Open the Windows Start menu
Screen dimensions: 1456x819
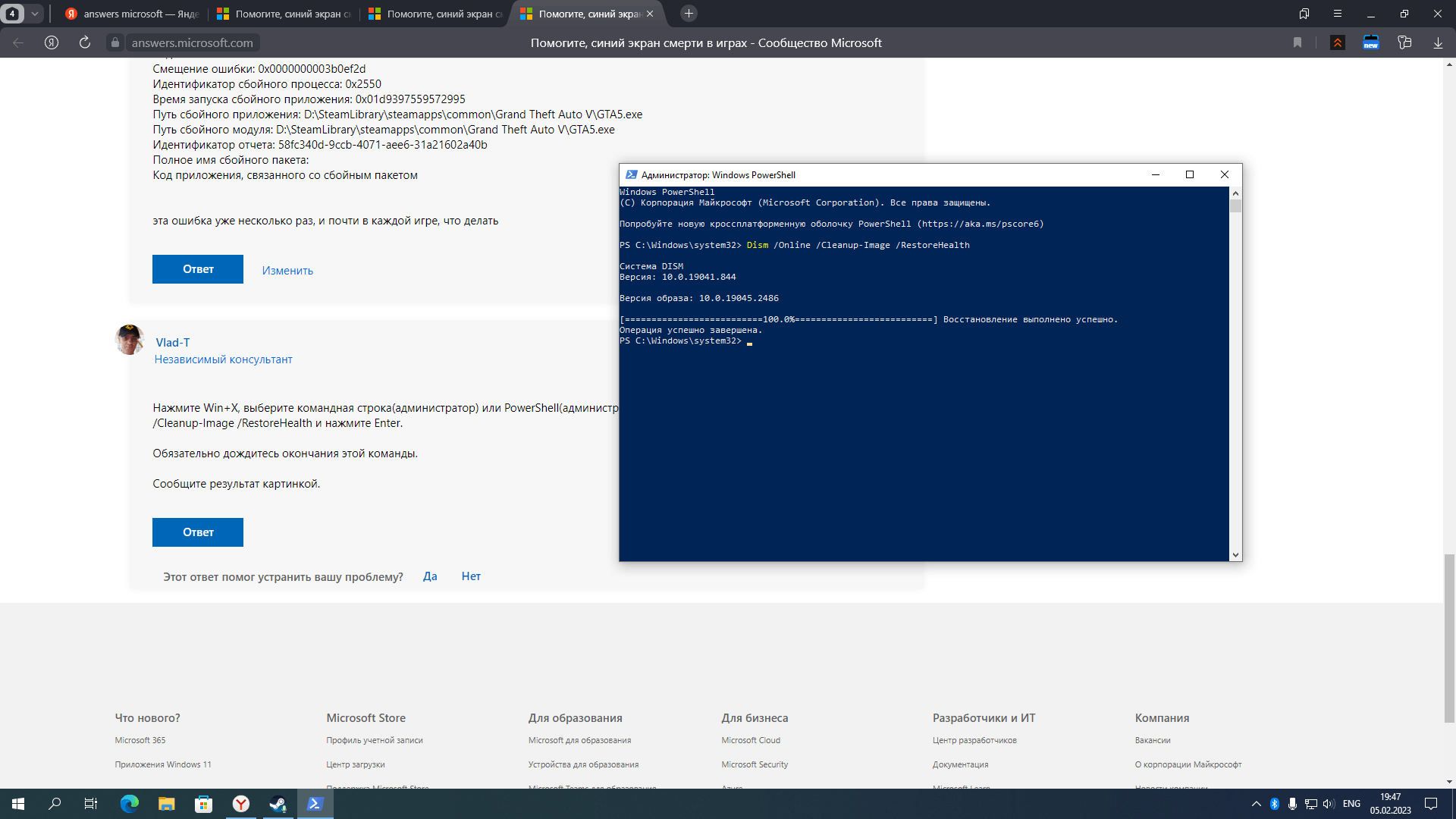18,804
